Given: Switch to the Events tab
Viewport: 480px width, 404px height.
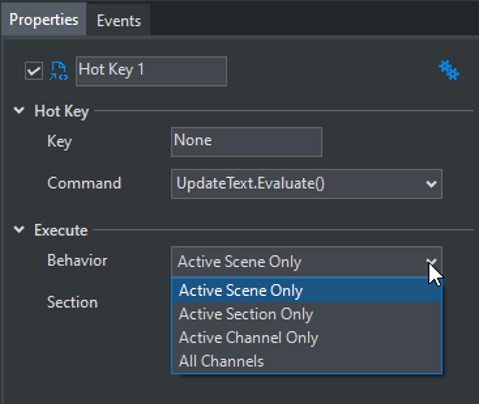Looking at the screenshot, I should pos(119,21).
